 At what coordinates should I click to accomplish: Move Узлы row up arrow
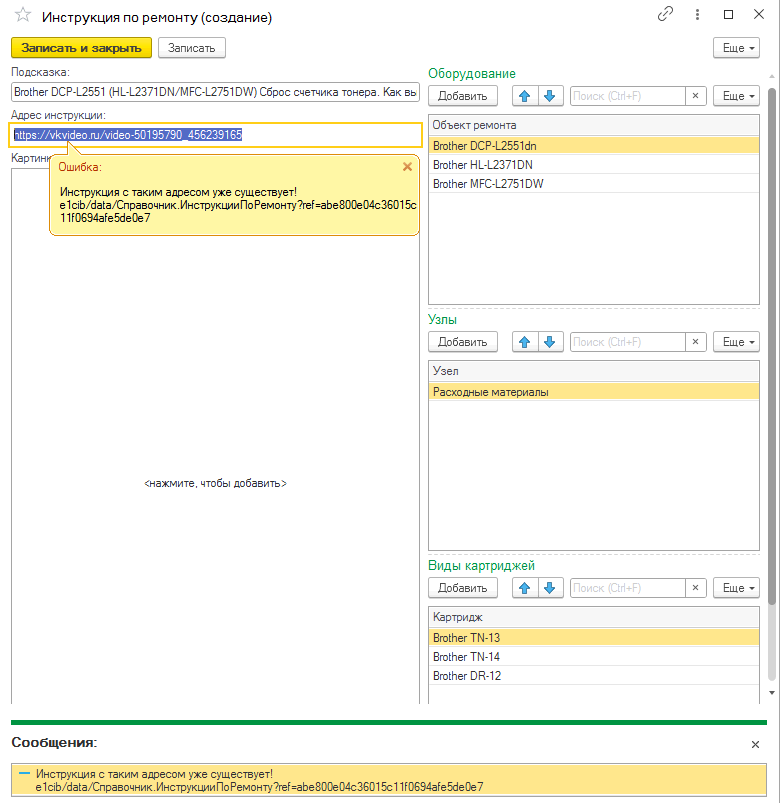tap(525, 342)
